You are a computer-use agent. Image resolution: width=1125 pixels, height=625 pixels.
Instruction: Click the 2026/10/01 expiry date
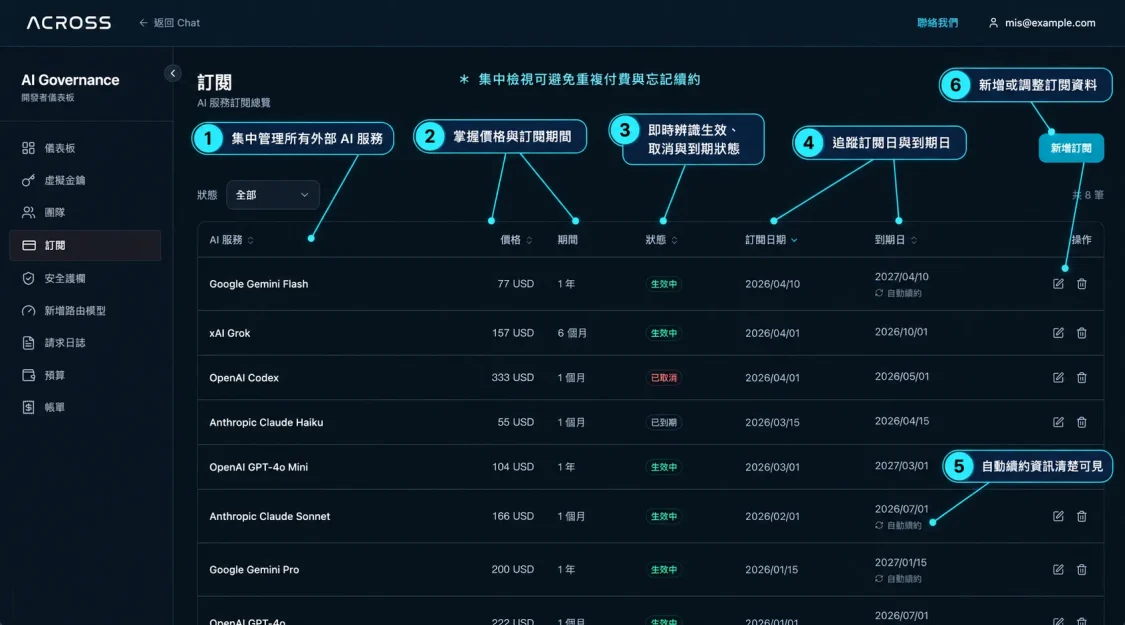[x=901, y=332]
